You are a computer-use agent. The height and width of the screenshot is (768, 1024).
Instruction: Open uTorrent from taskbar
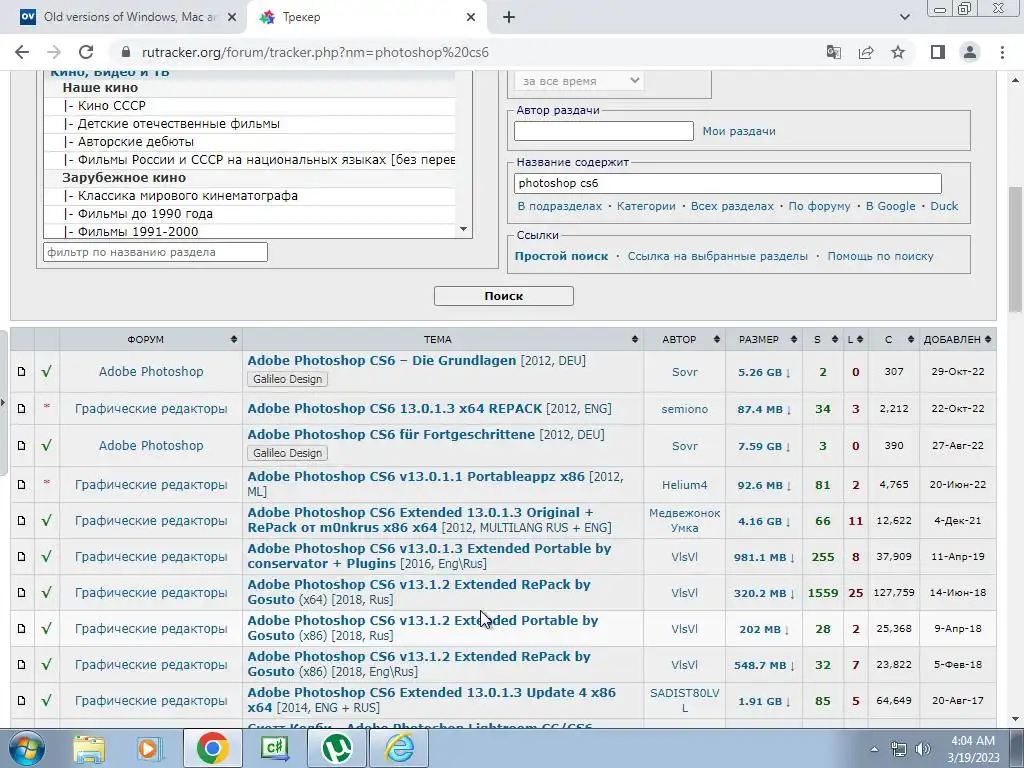click(337, 748)
